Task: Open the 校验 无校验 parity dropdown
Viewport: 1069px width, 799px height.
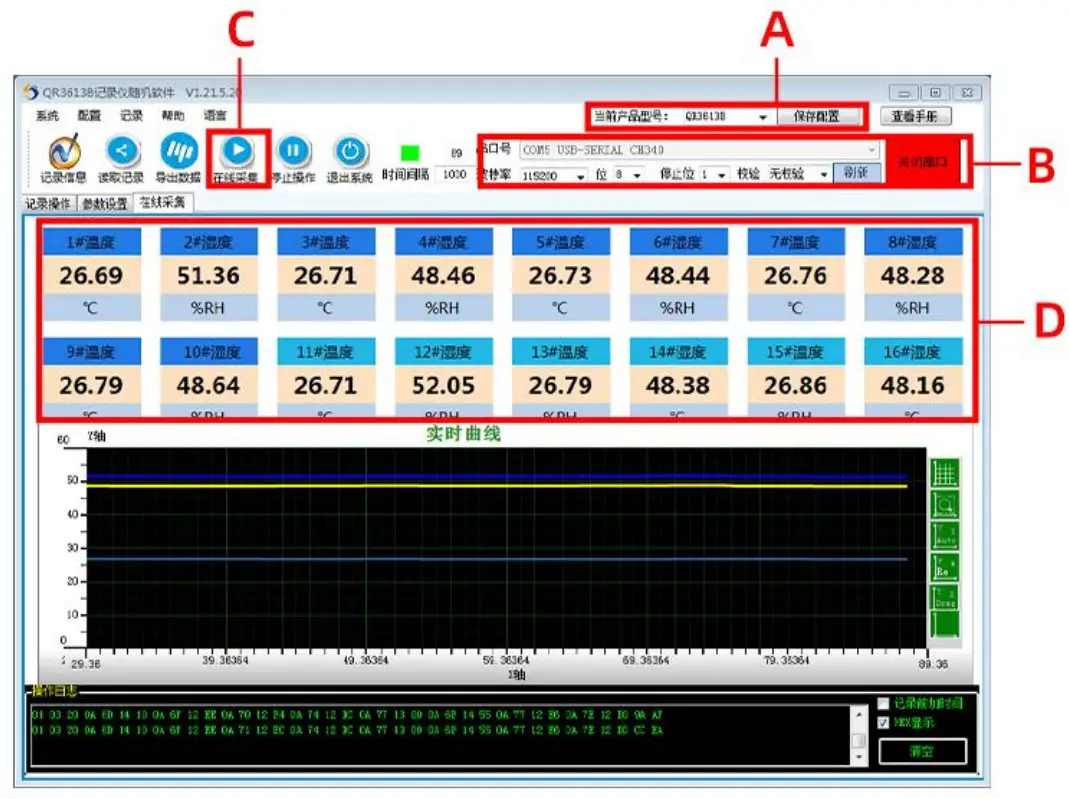Action: click(824, 175)
